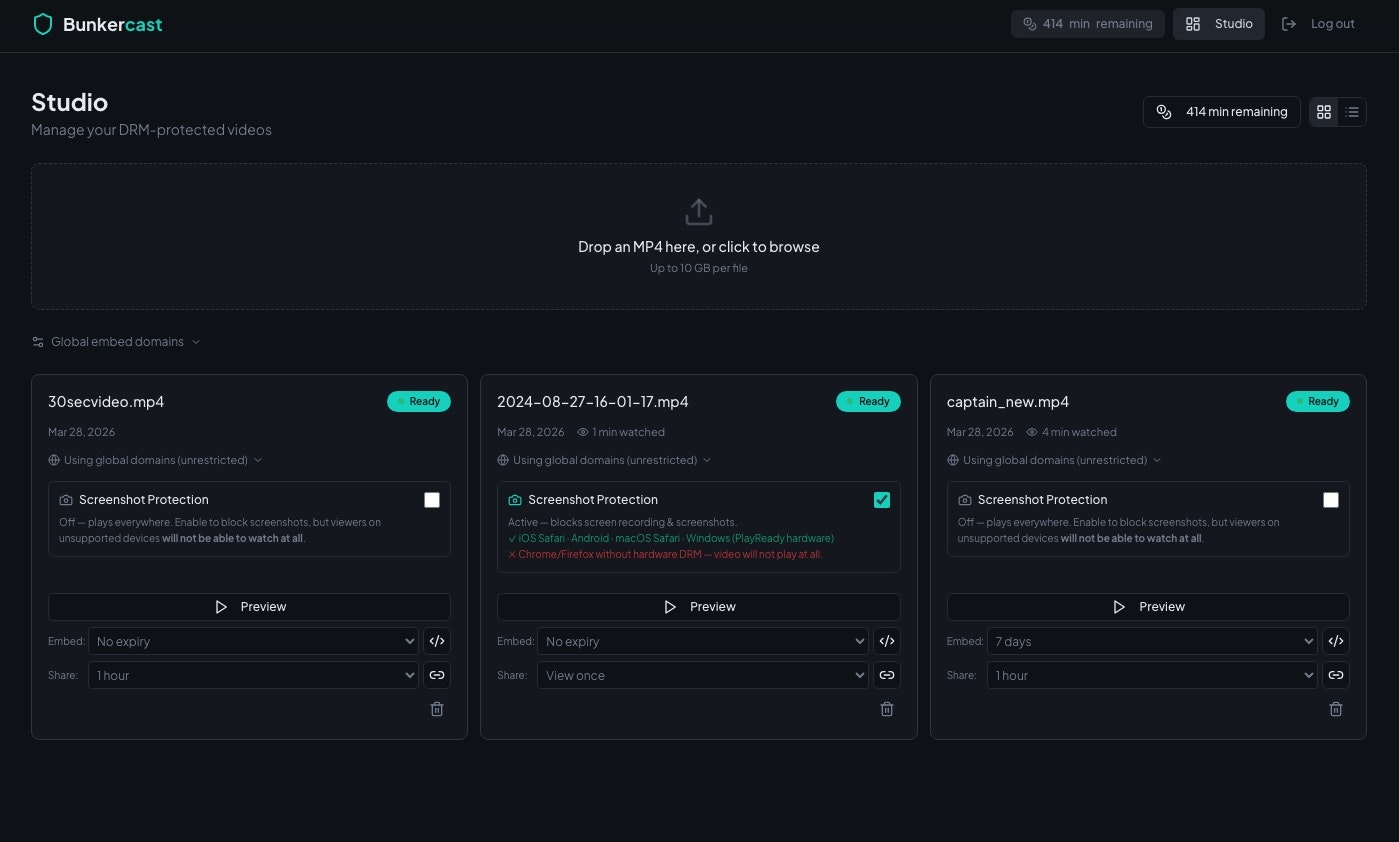This screenshot has width=1399, height=842.
Task: Delete captain_new.mp4 with the trash icon
Action: click(1336, 709)
